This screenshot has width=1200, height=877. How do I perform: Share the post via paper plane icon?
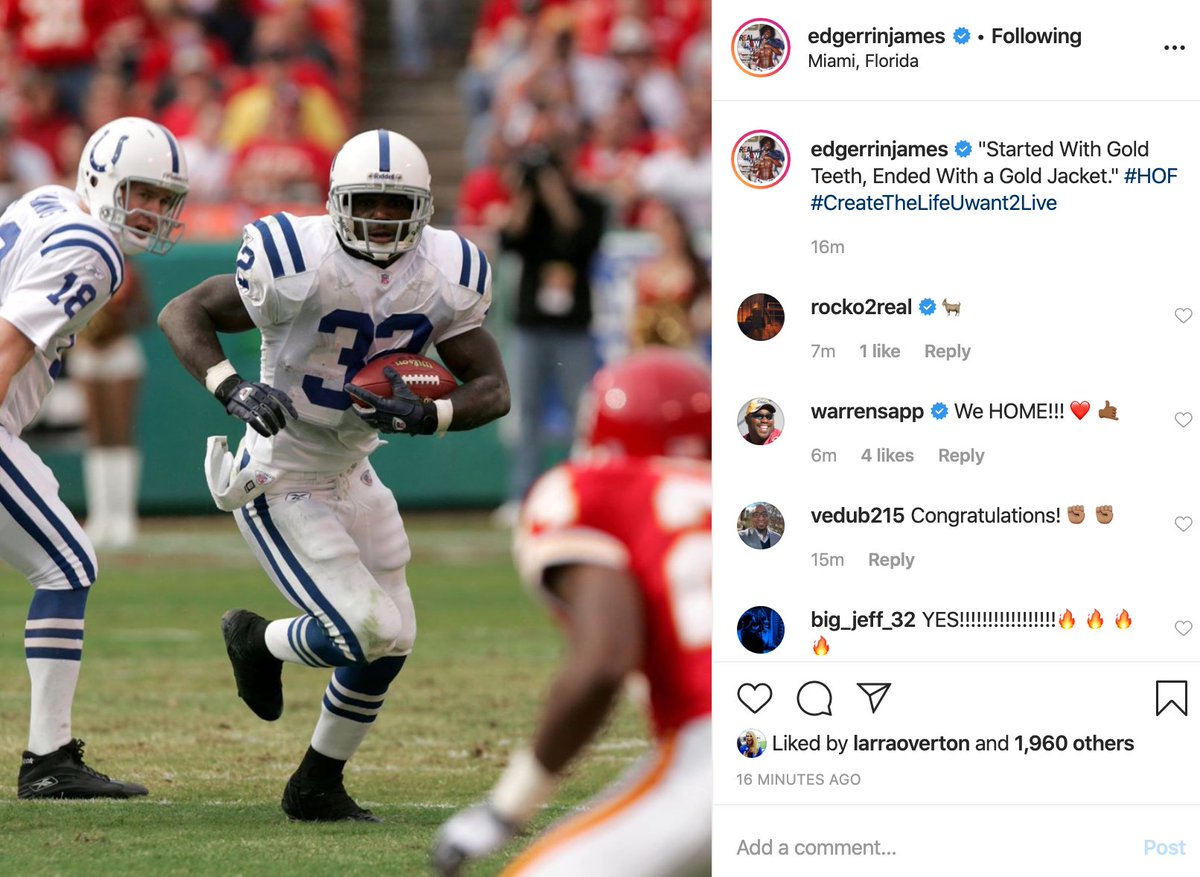click(874, 698)
